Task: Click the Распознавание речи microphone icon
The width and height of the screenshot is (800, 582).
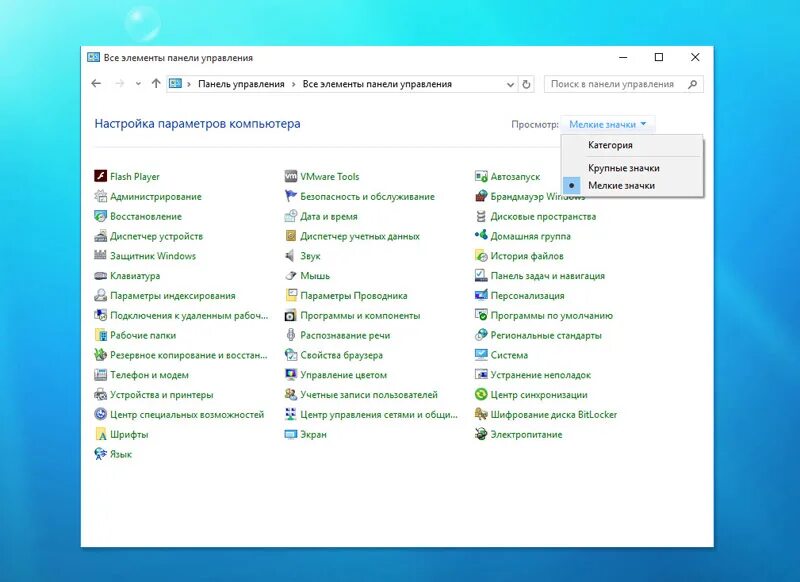Action: tap(291, 335)
